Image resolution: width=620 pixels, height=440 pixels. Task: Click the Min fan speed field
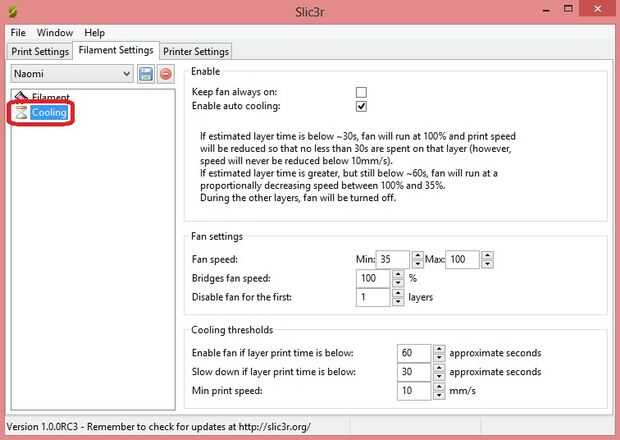pos(393,259)
